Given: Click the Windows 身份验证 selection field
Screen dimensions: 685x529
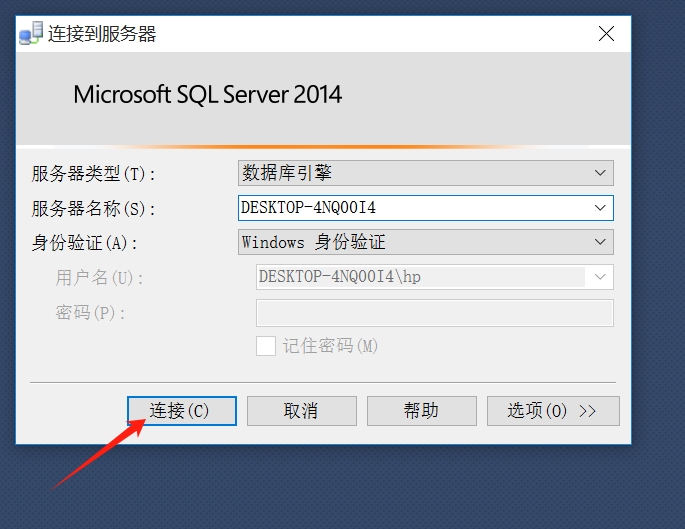Looking at the screenshot, I should pos(412,242).
